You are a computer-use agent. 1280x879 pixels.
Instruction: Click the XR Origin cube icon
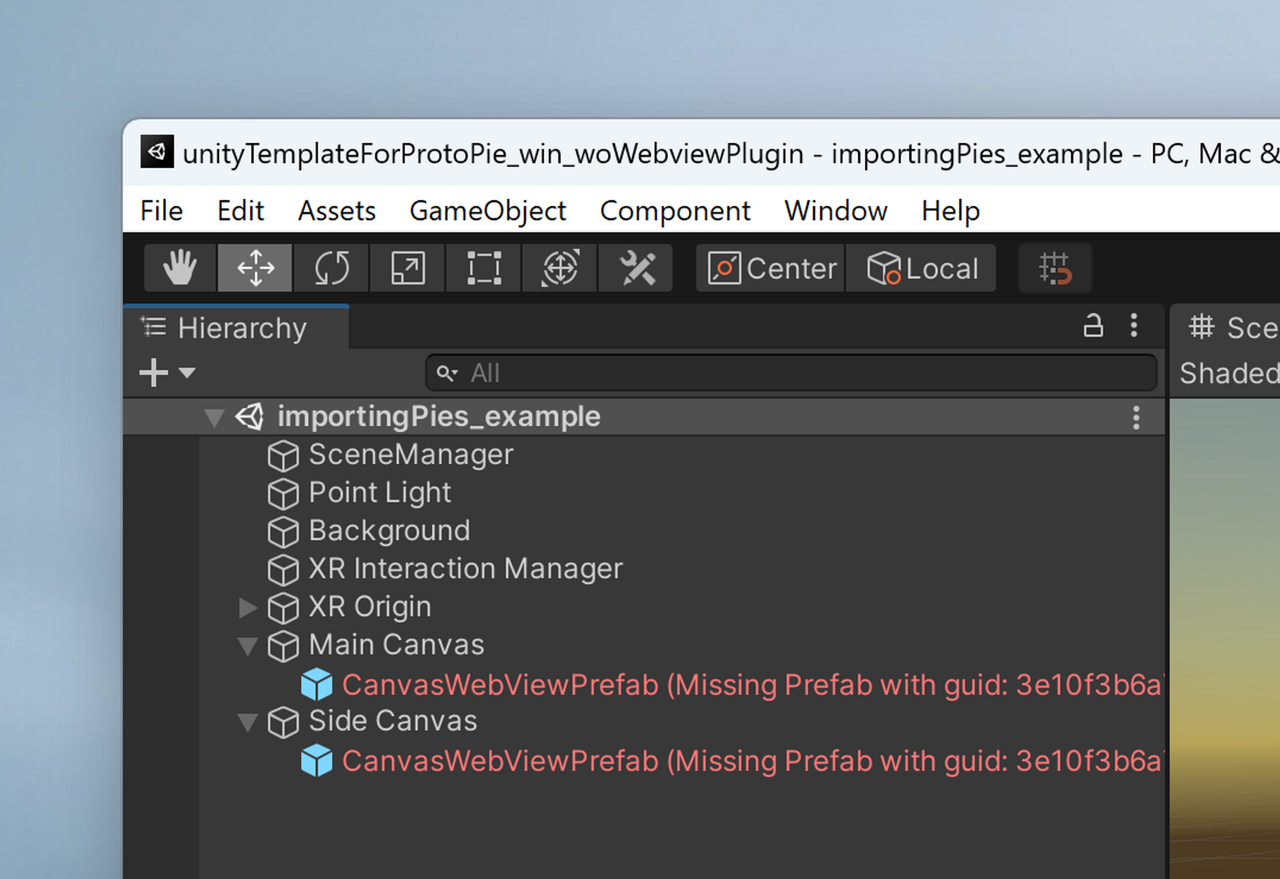[283, 608]
